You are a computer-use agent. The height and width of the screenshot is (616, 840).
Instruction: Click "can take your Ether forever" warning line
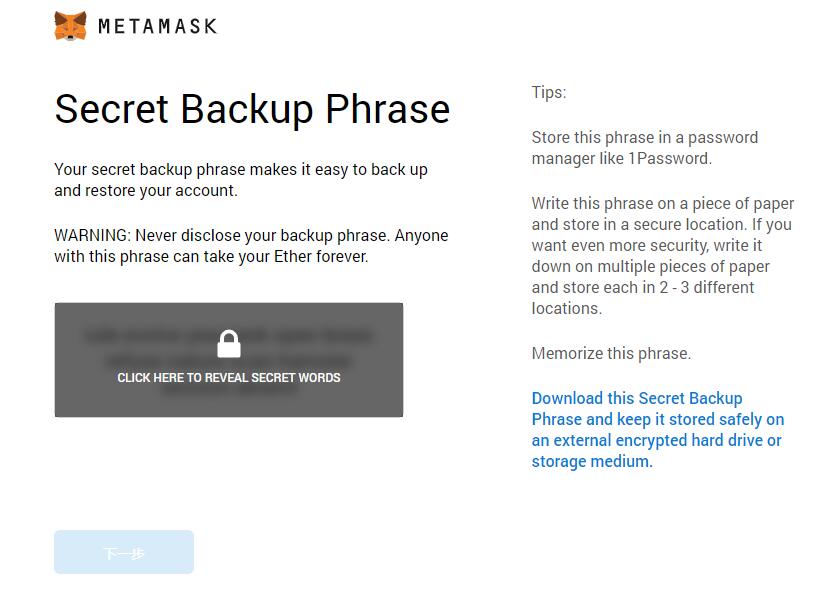click(255, 257)
